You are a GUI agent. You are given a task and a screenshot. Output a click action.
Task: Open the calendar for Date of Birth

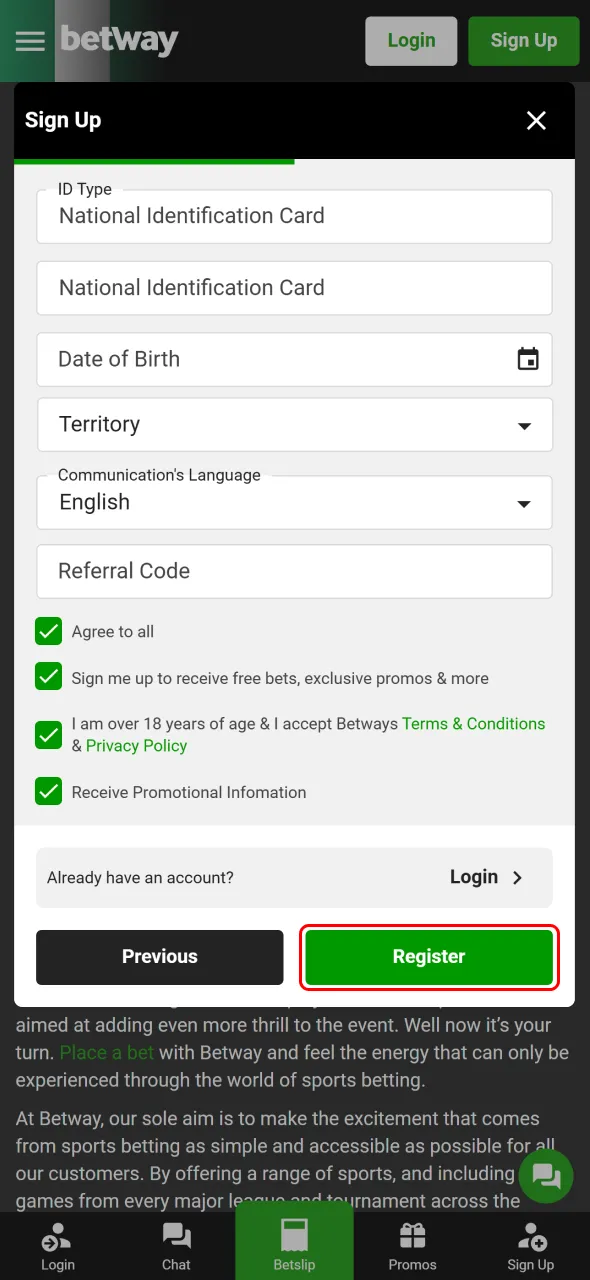coord(527,358)
